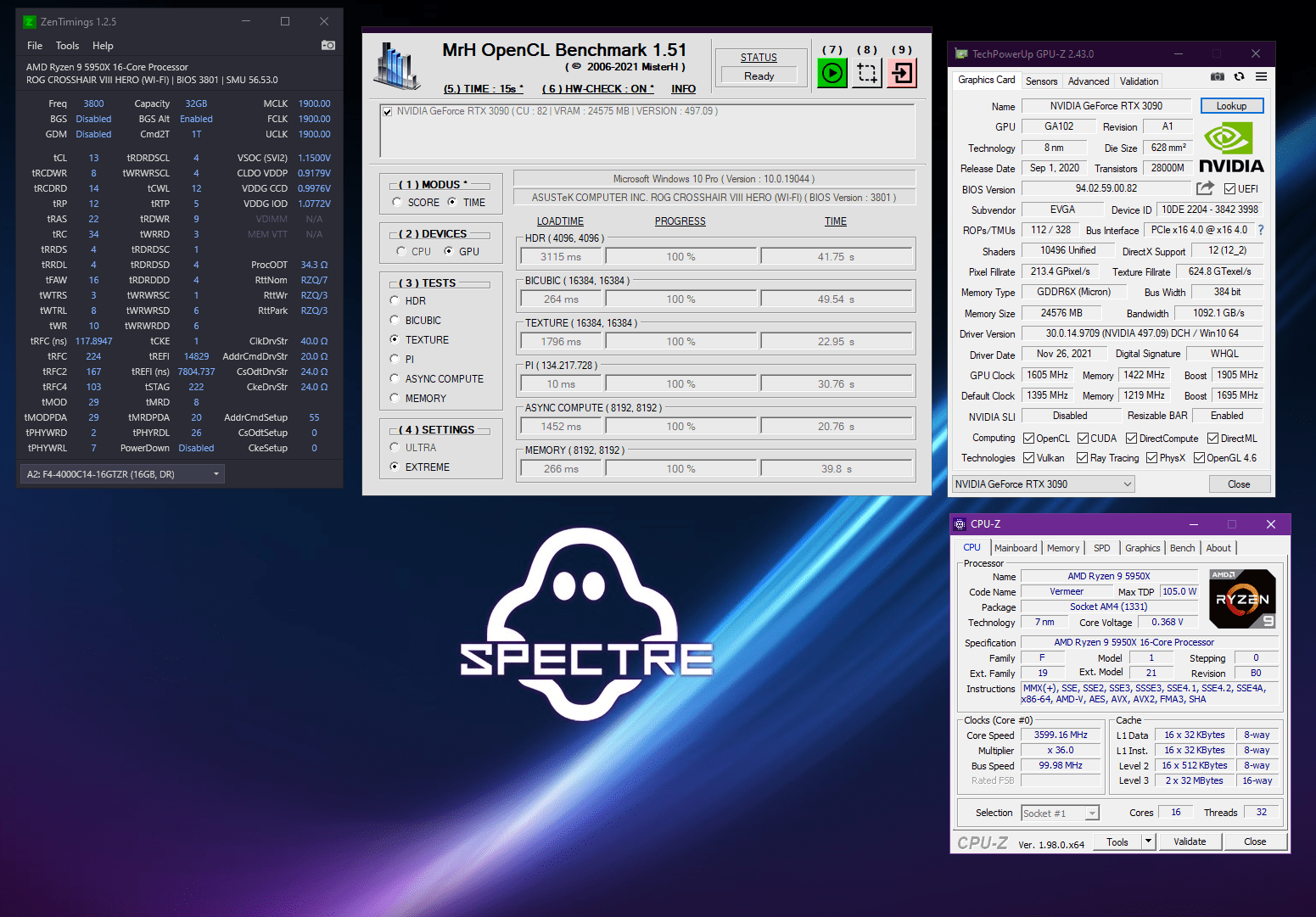Toggle the UEFI checkbox in GPU-Z
1316x917 pixels.
point(1229,189)
